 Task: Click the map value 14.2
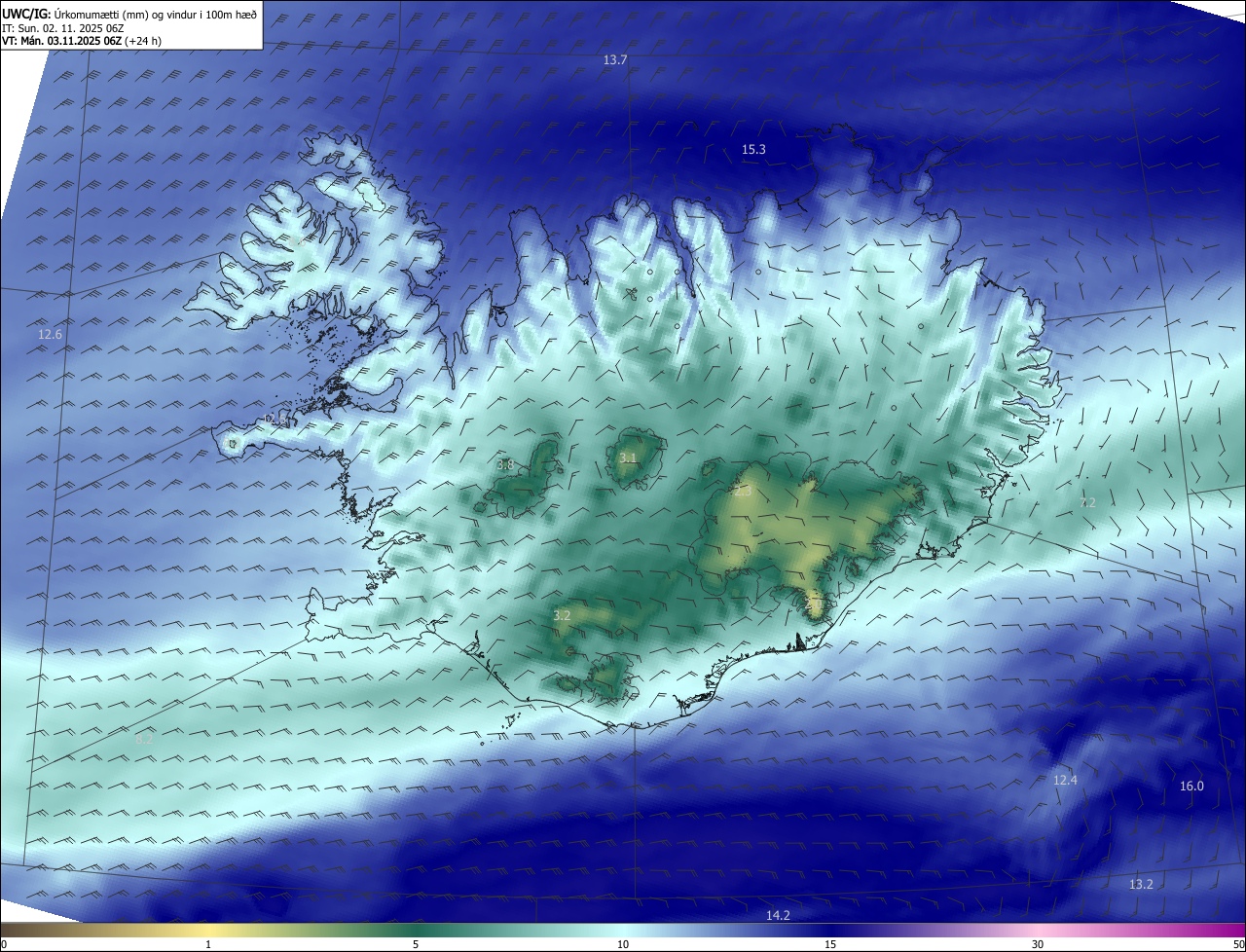[778, 916]
